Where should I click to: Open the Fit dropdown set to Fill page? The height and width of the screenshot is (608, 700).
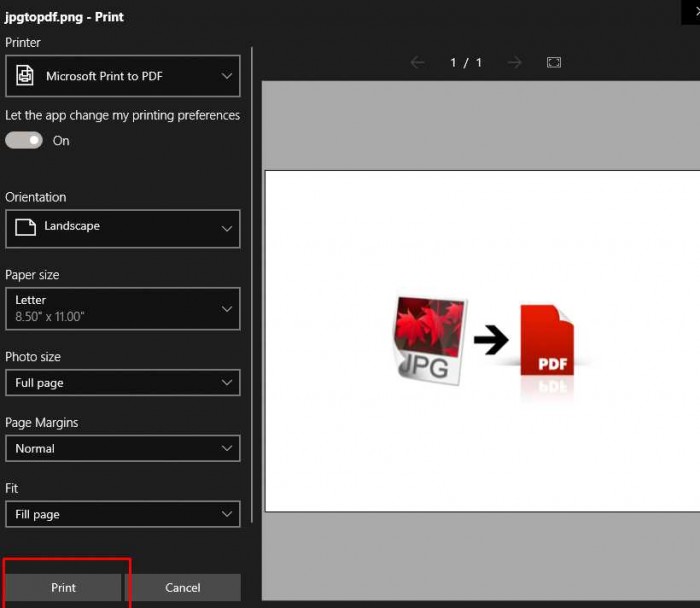[123, 514]
